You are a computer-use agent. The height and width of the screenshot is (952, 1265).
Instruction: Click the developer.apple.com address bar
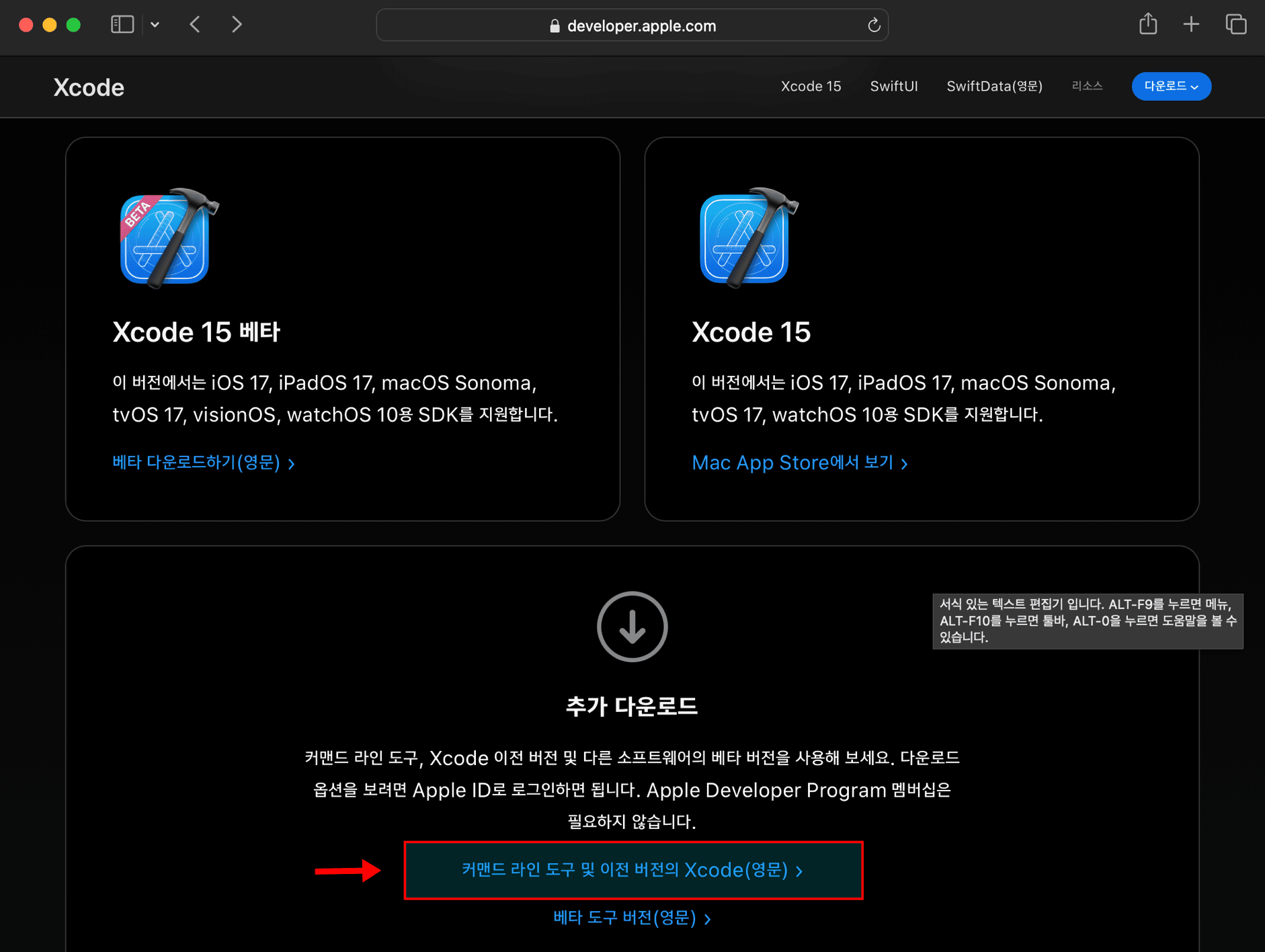pos(632,26)
